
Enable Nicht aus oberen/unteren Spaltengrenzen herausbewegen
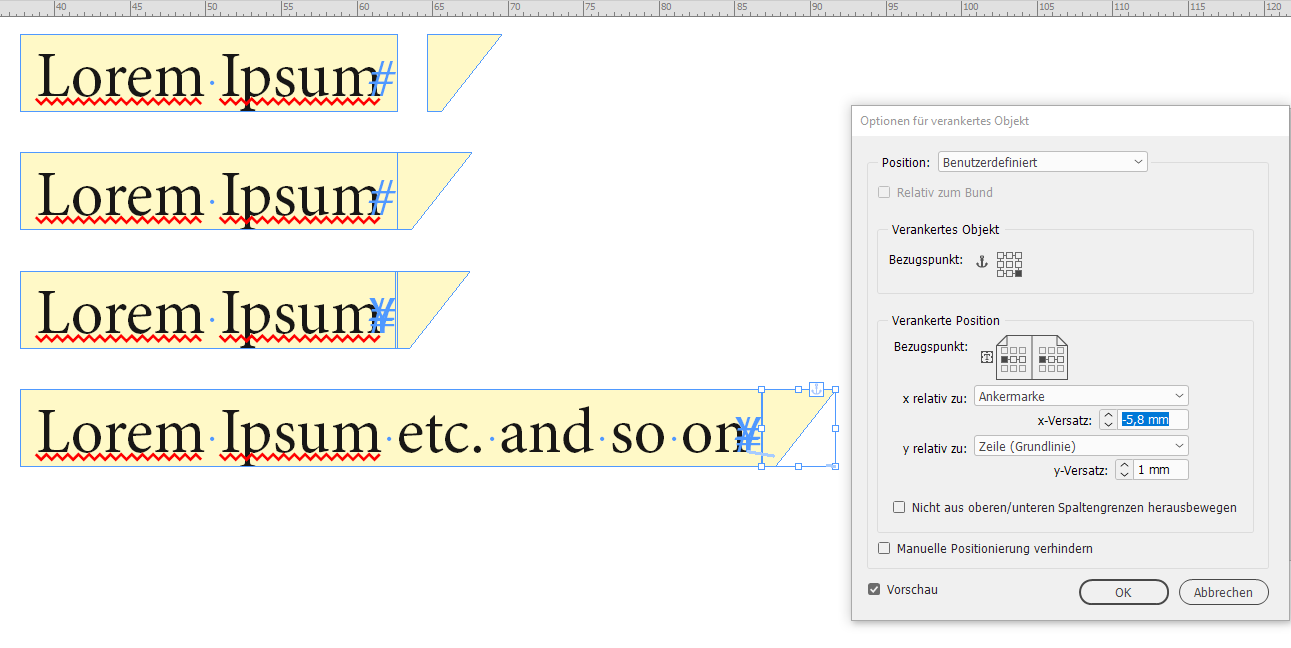(899, 507)
